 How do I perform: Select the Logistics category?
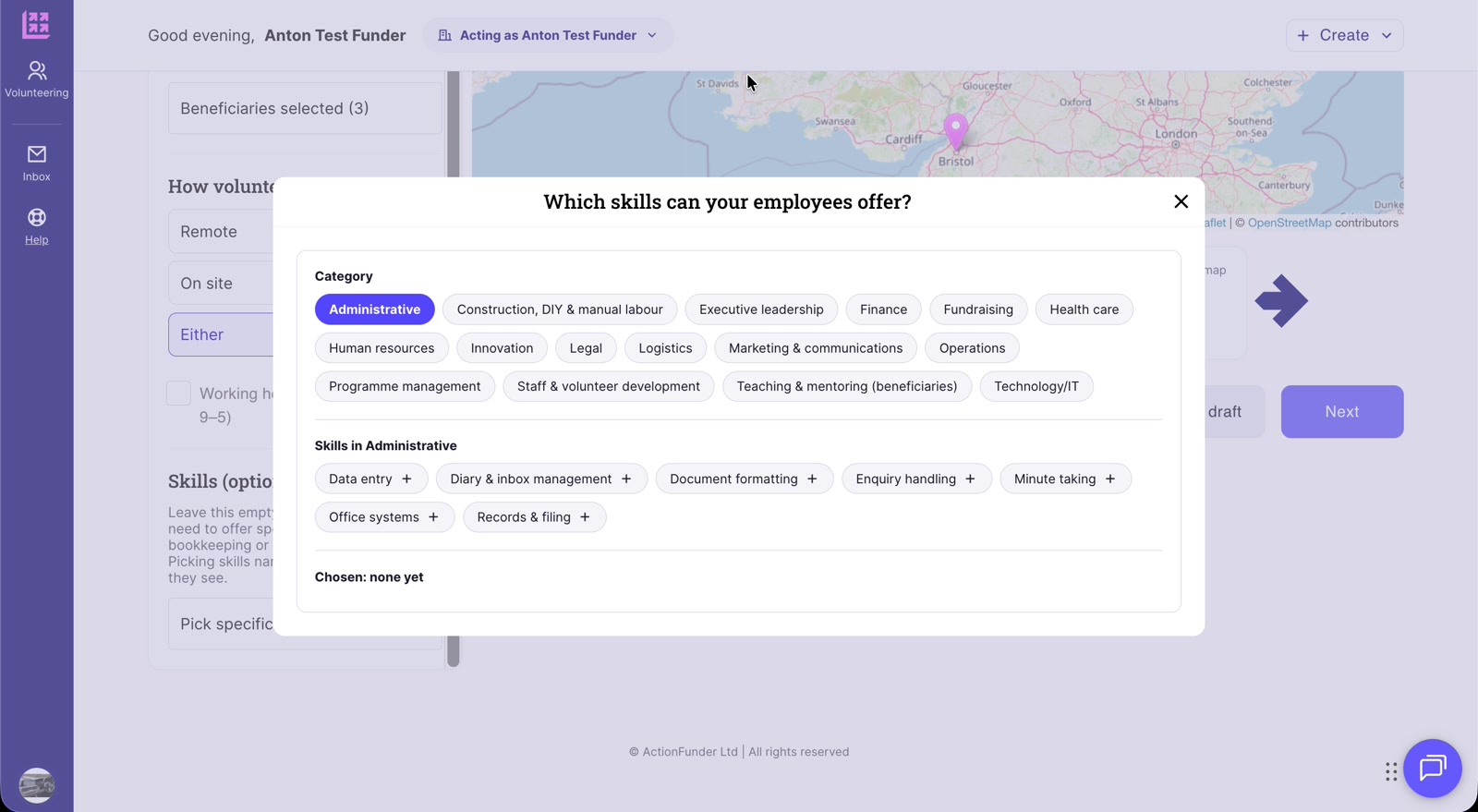(x=665, y=348)
